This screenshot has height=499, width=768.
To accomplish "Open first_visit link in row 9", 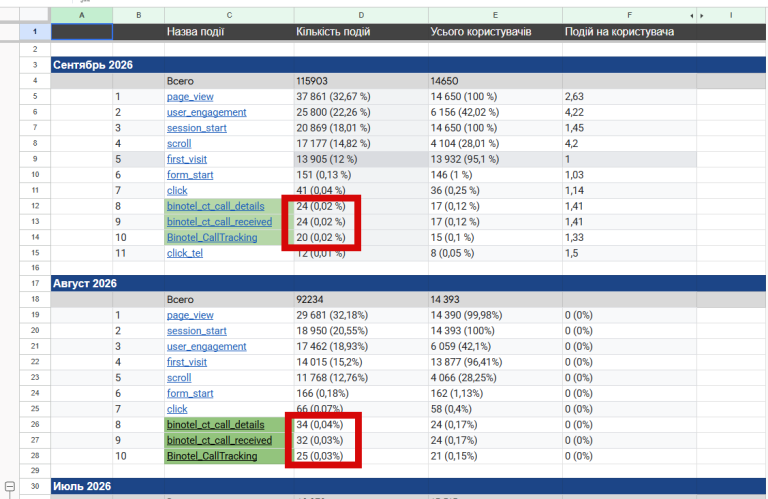I will (x=187, y=159).
